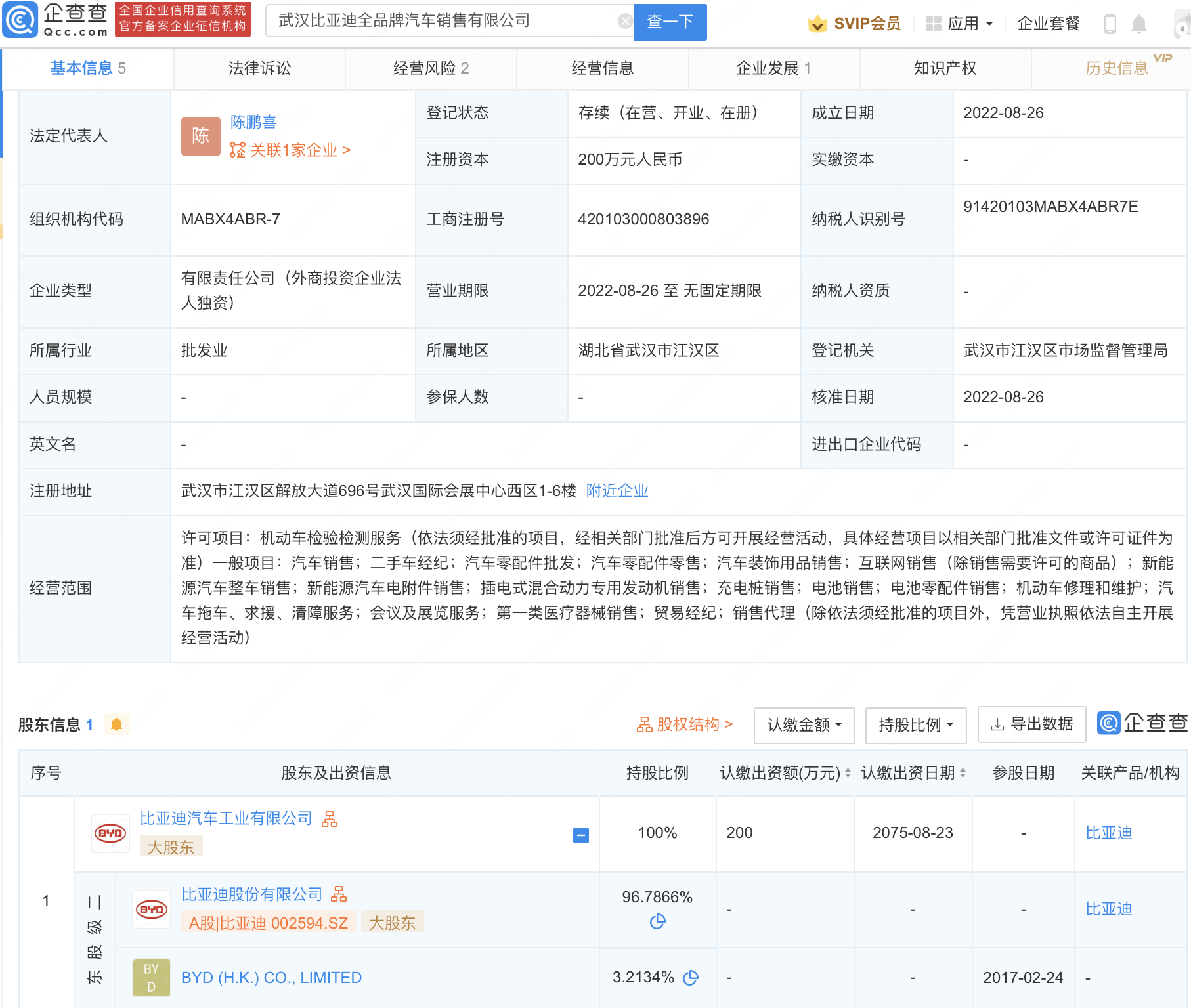Collapse the 比亚迪汽车工业有限公司 shareholder row
The width and height of the screenshot is (1191, 1008).
[581, 835]
